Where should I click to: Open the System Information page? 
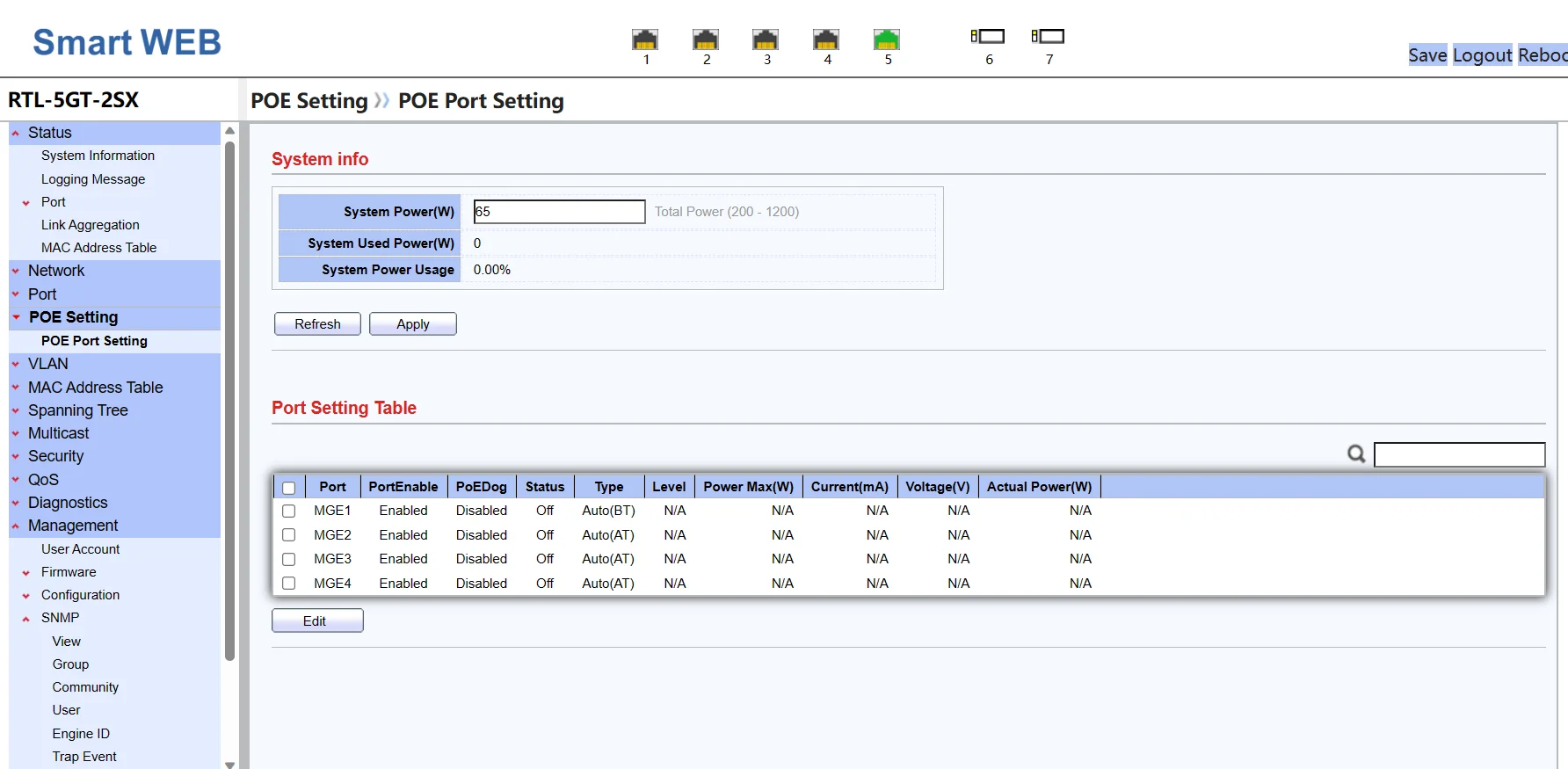coord(98,156)
